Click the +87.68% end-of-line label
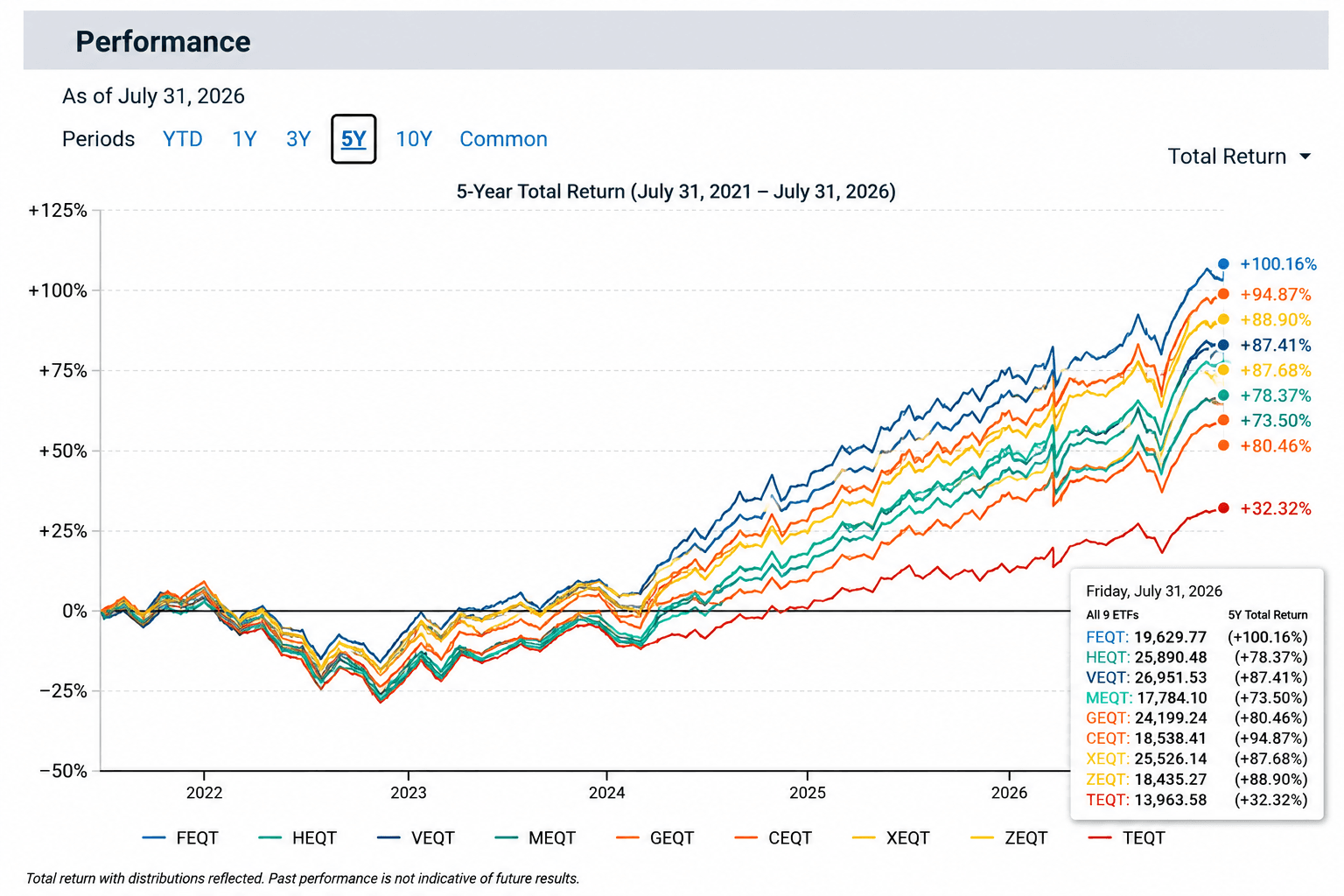1344x896 pixels. coord(1276,371)
